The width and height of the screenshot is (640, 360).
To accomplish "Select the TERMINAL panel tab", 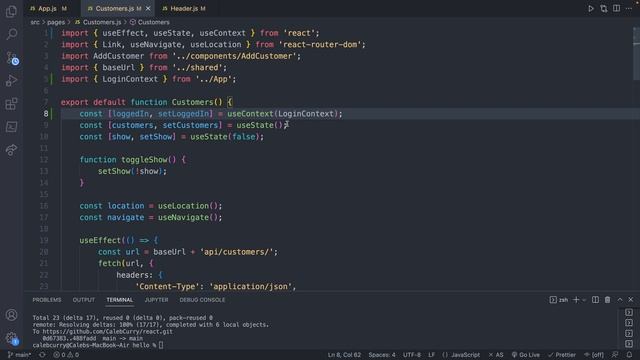I will 120,300.
